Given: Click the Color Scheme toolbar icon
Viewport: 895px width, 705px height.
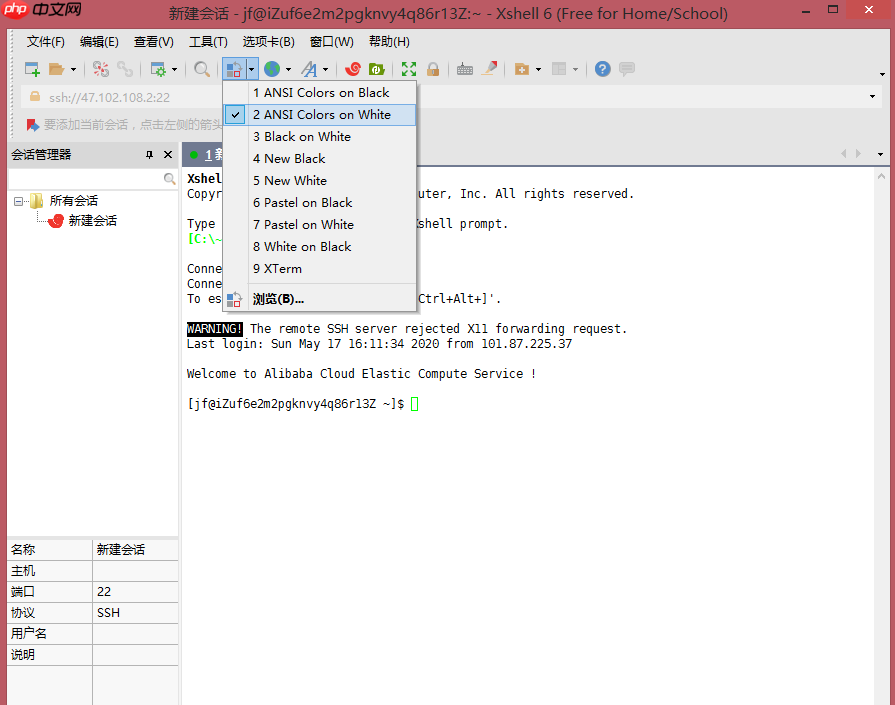Looking at the screenshot, I should click(x=235, y=69).
